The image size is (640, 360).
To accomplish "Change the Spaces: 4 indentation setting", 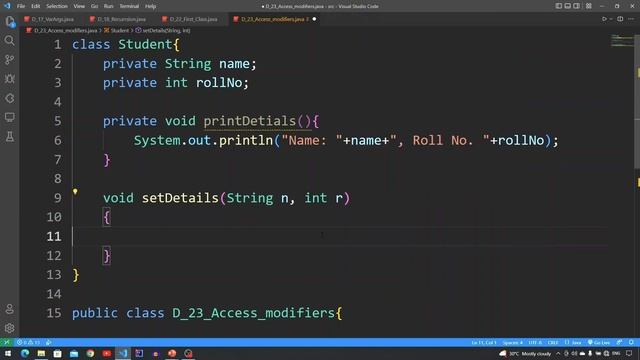I will tap(513, 342).
